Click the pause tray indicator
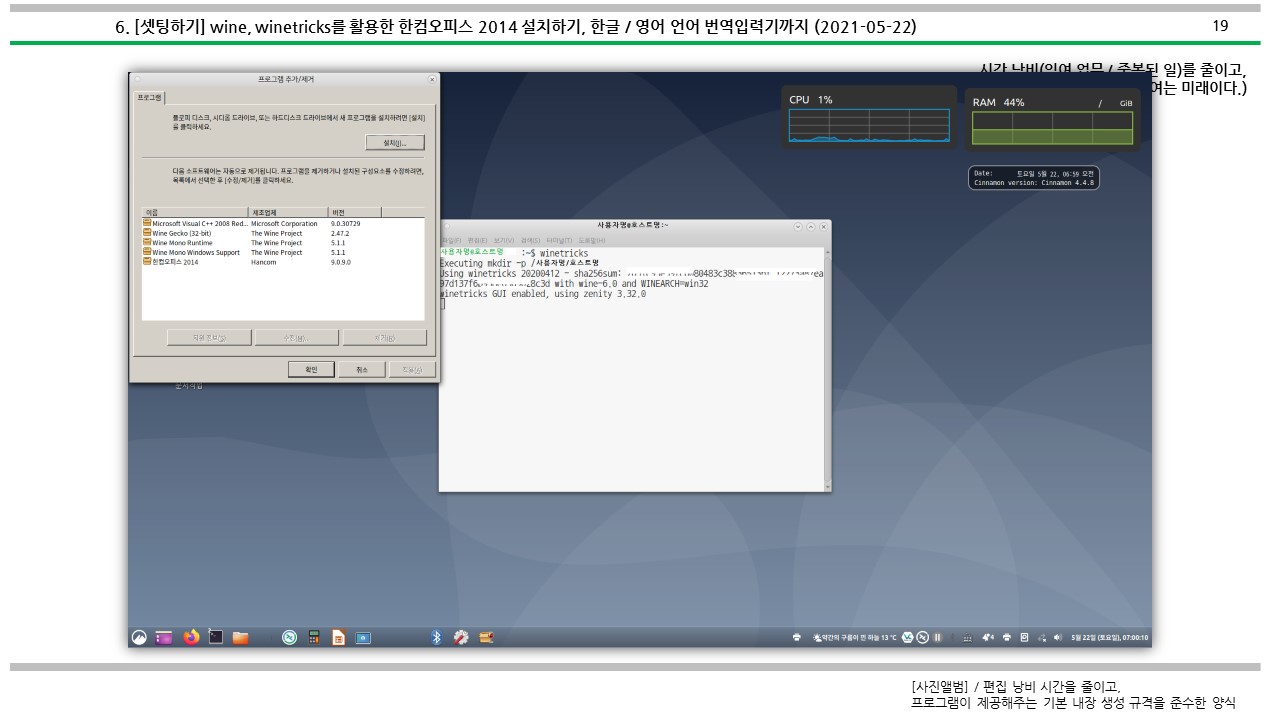This screenshot has height=720, width=1280. tap(937, 637)
